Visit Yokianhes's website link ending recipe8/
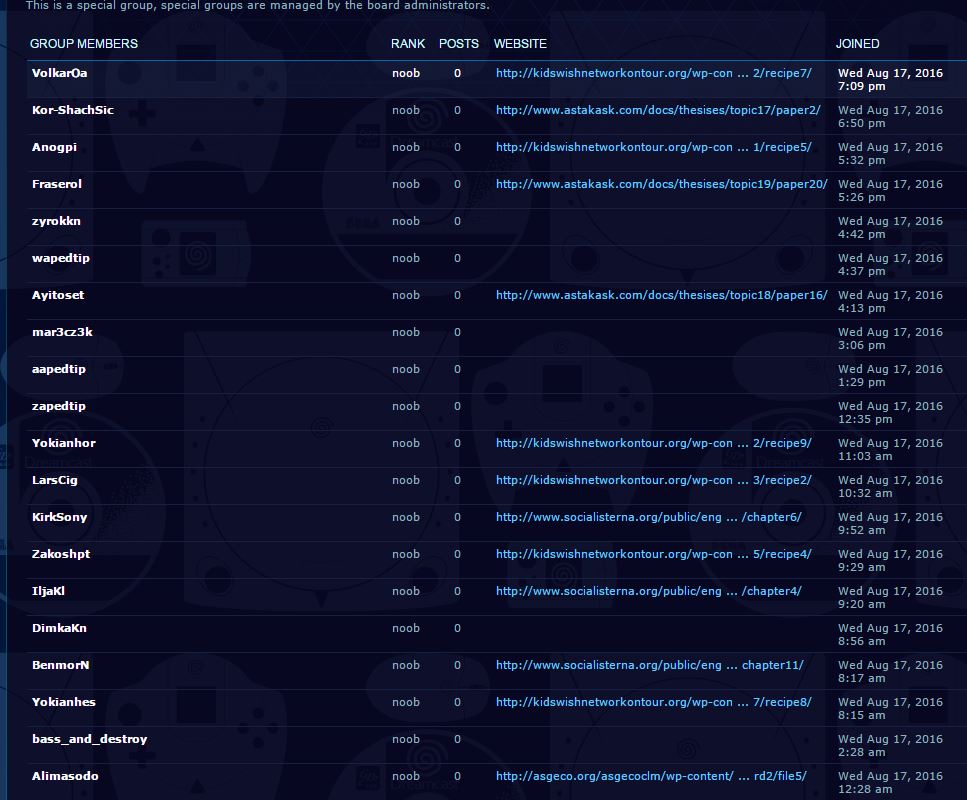 654,703
